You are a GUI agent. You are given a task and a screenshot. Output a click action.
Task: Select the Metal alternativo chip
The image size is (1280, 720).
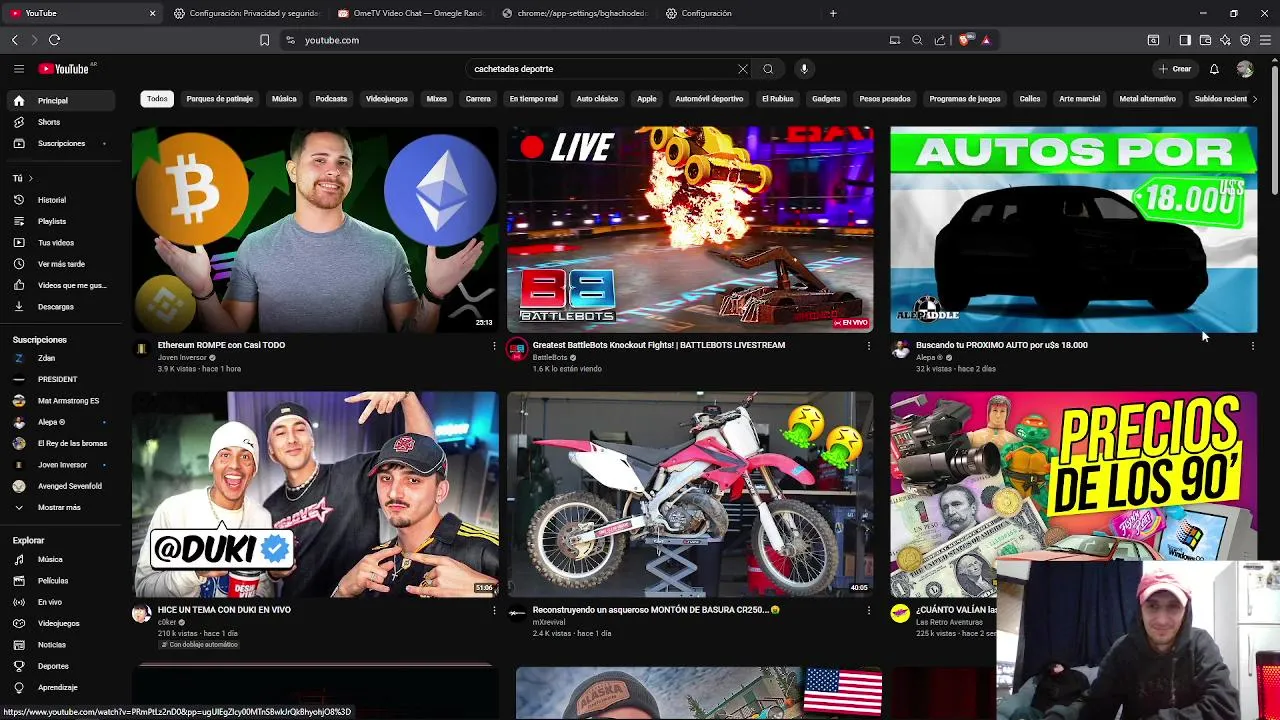coord(1147,99)
